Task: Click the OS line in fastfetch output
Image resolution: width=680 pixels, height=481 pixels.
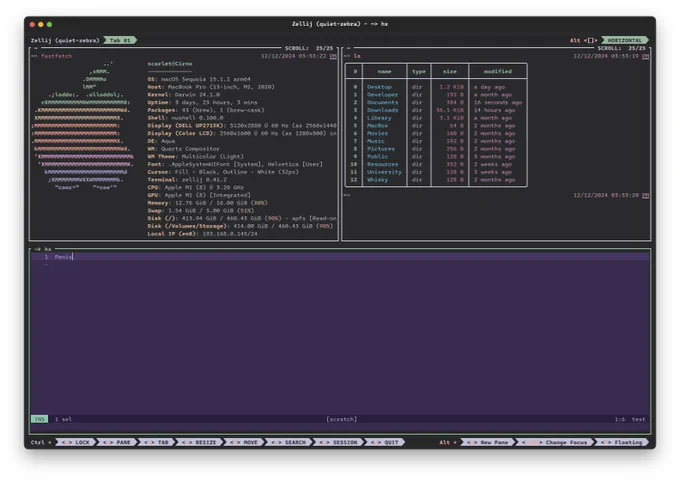Action: pyautogui.click(x=199, y=79)
